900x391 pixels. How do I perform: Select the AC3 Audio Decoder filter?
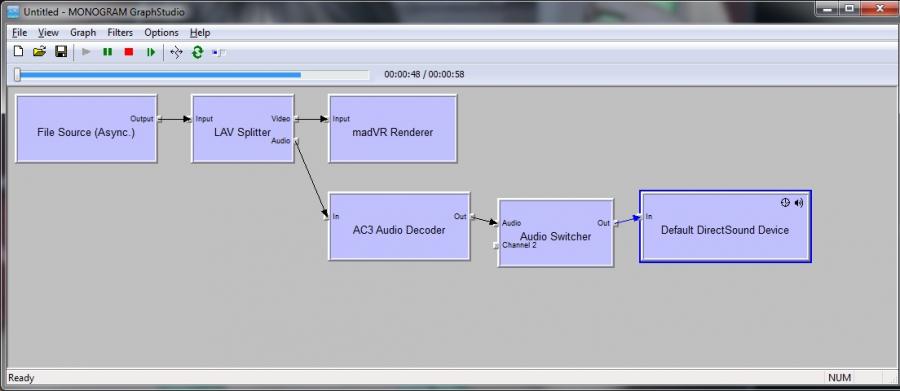point(399,226)
